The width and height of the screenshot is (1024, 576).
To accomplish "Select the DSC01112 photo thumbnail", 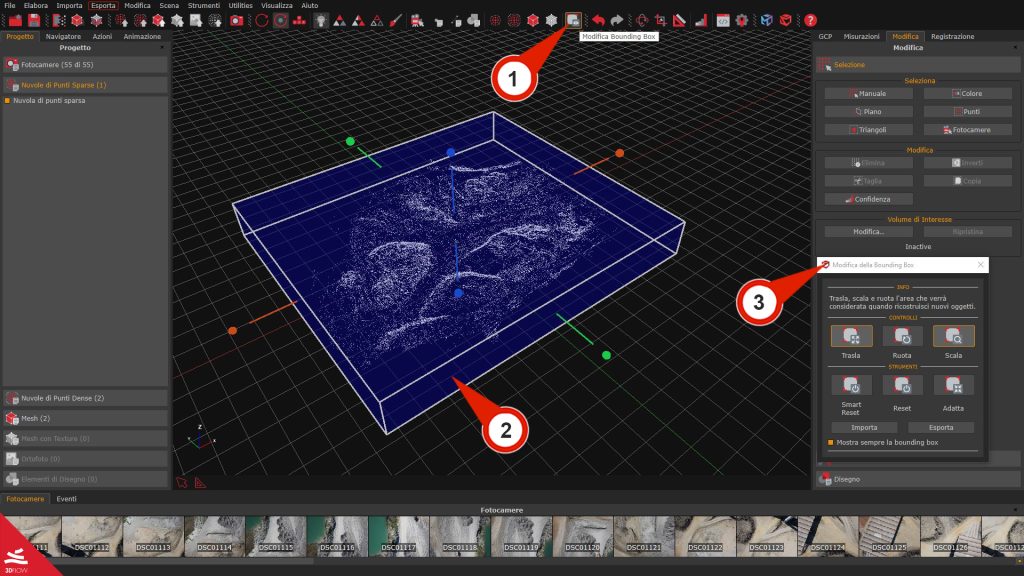I will [x=92, y=536].
